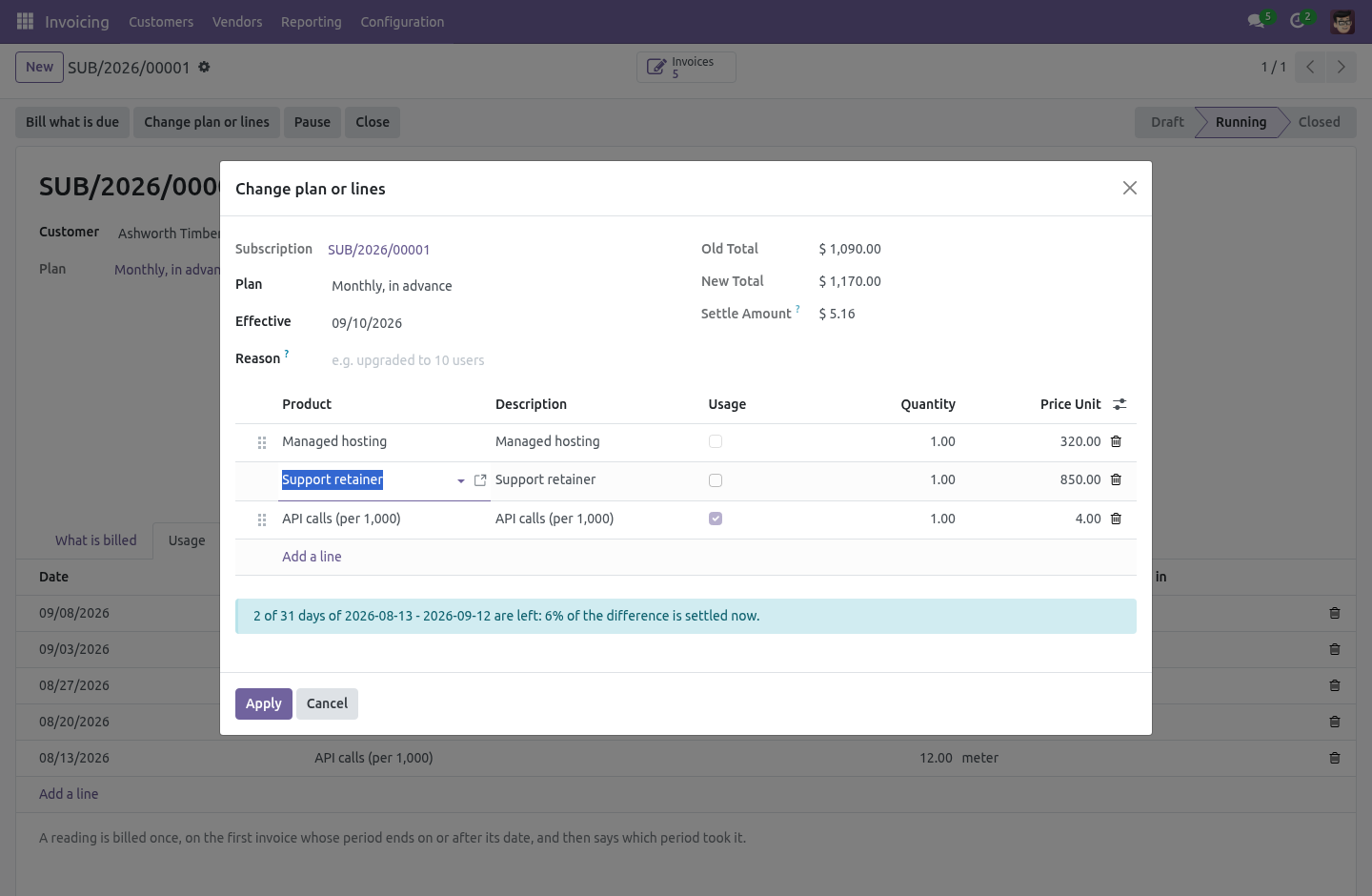Delete the 09/08/2026 usage reading

(1335, 613)
